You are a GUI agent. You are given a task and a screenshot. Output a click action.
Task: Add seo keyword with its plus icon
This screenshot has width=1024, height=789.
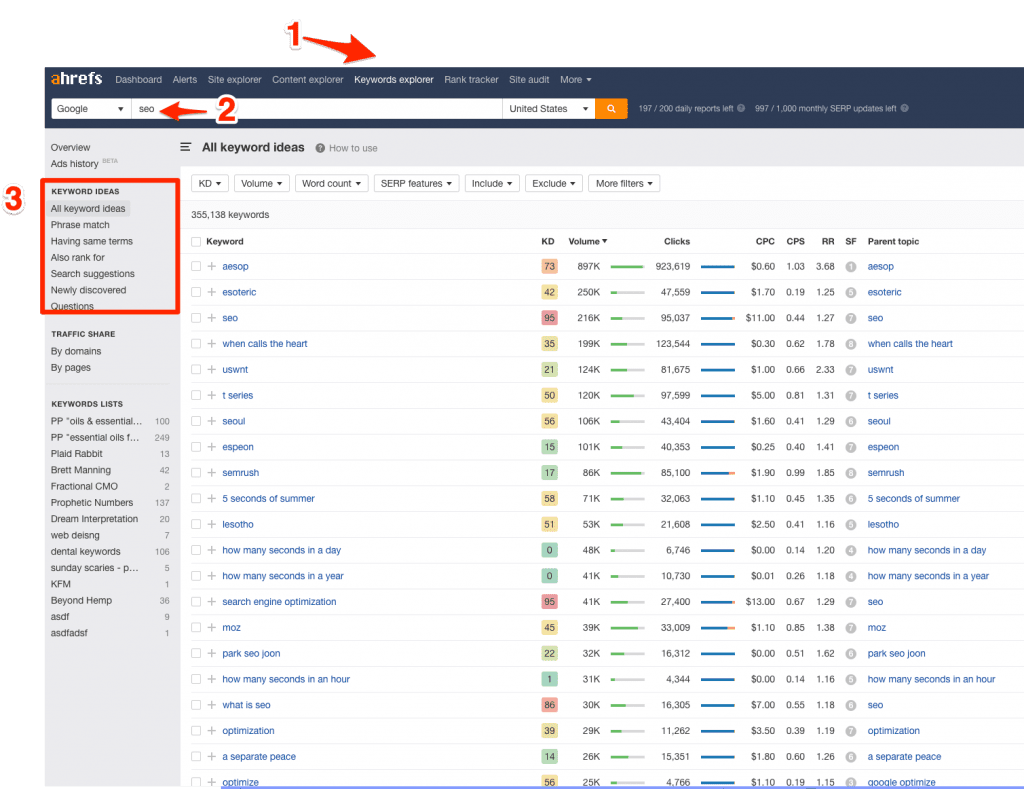coord(212,318)
